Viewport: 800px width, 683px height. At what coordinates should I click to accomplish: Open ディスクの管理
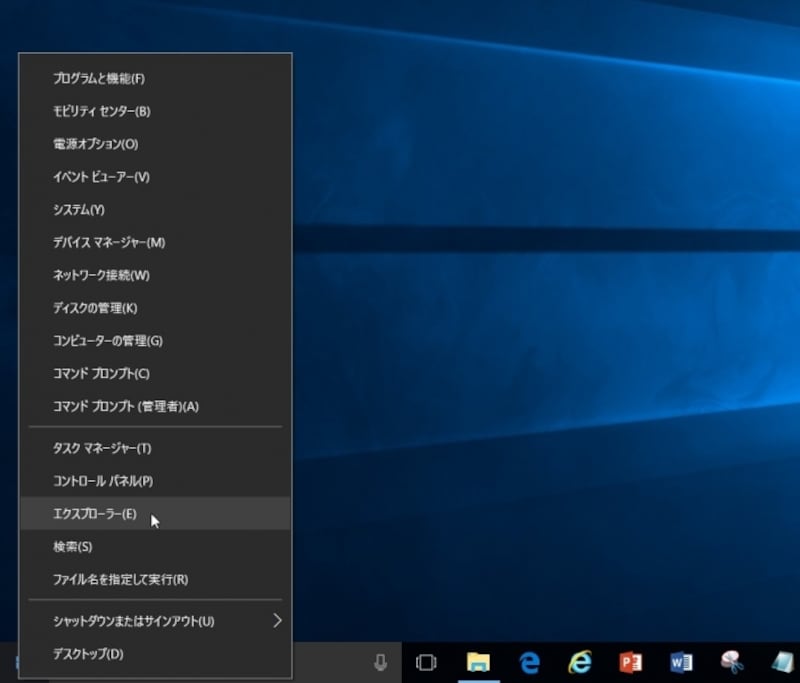pyautogui.click(x=95, y=308)
